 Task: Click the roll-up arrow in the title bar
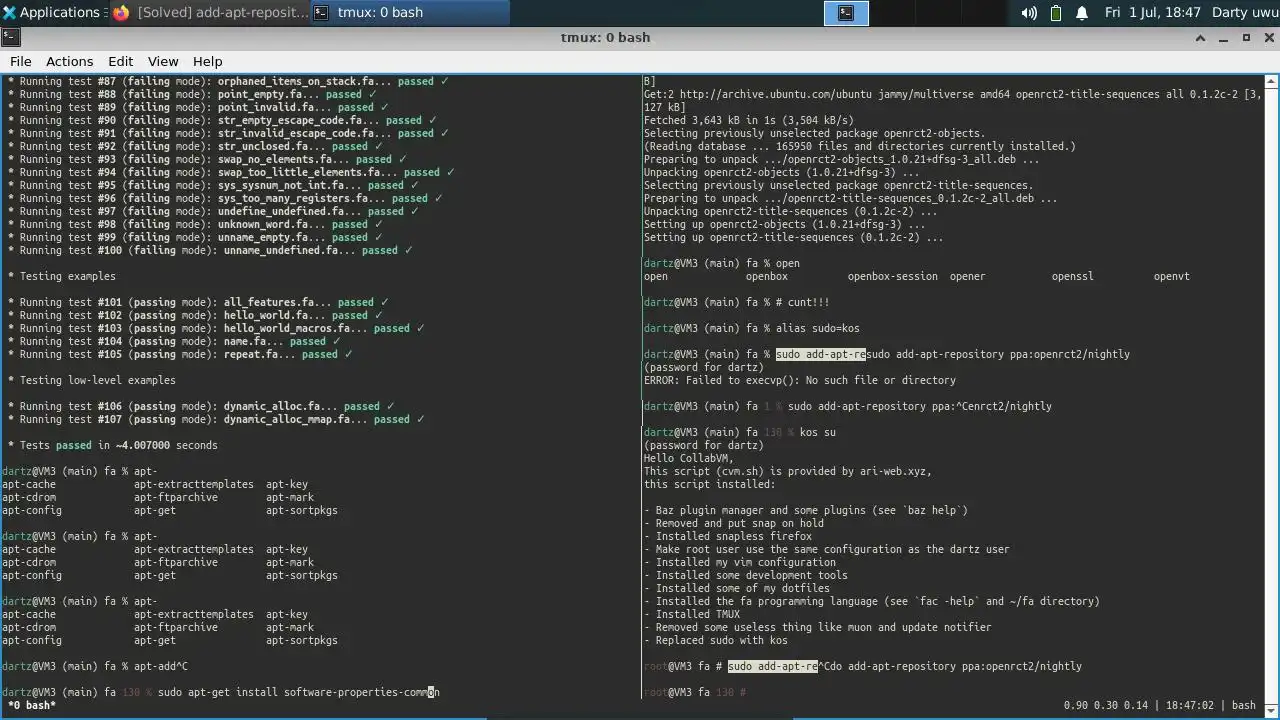coord(1200,38)
